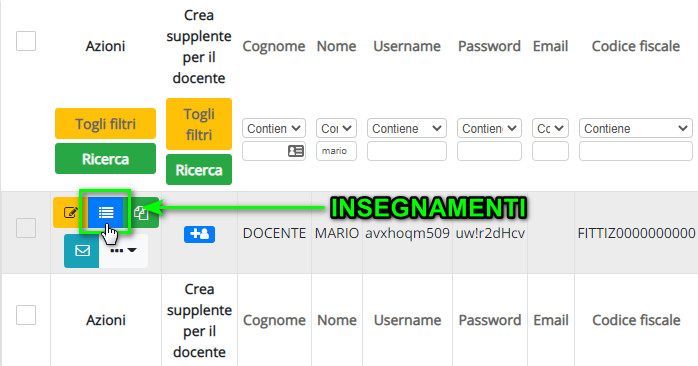Screen dimensions: 698x366
Task: Click the blue add substitute teacher icon
Action: tap(199, 234)
